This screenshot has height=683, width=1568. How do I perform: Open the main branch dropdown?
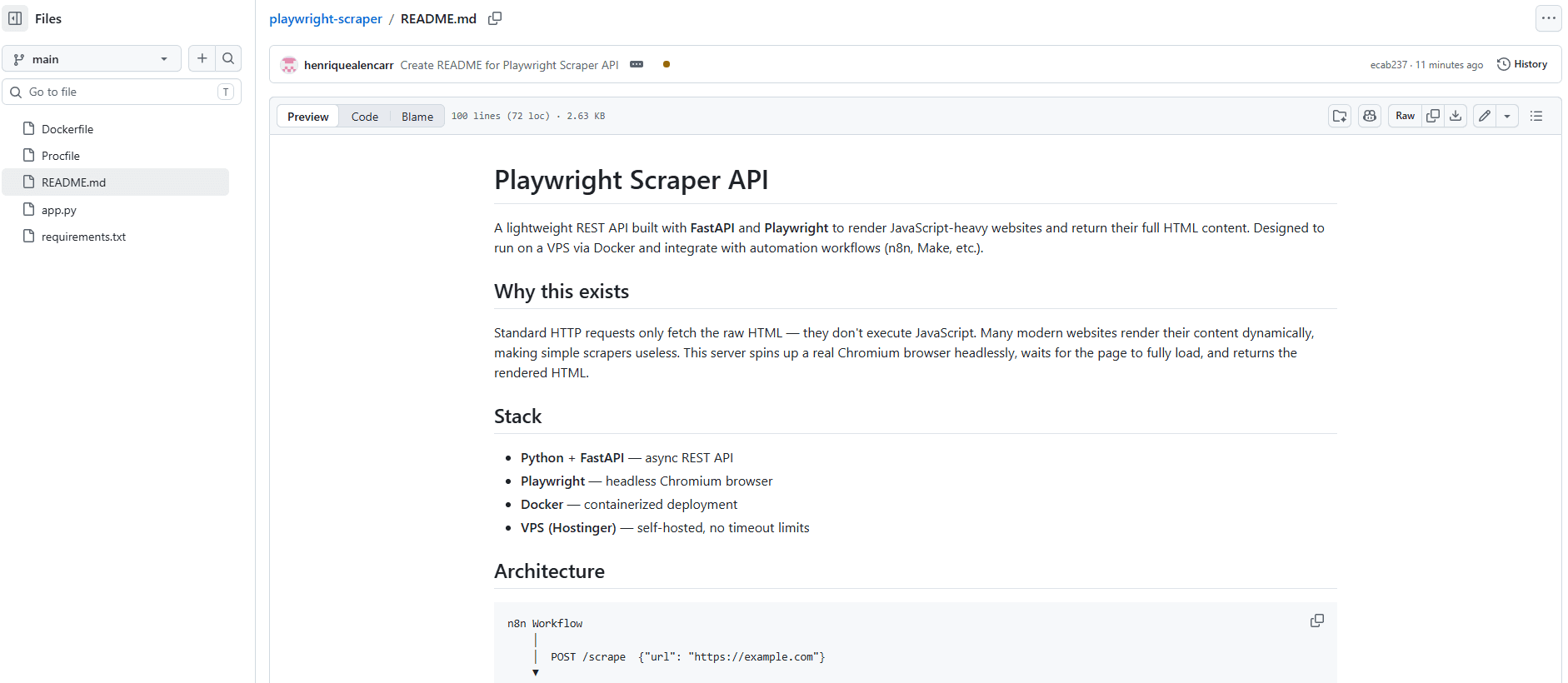point(92,59)
